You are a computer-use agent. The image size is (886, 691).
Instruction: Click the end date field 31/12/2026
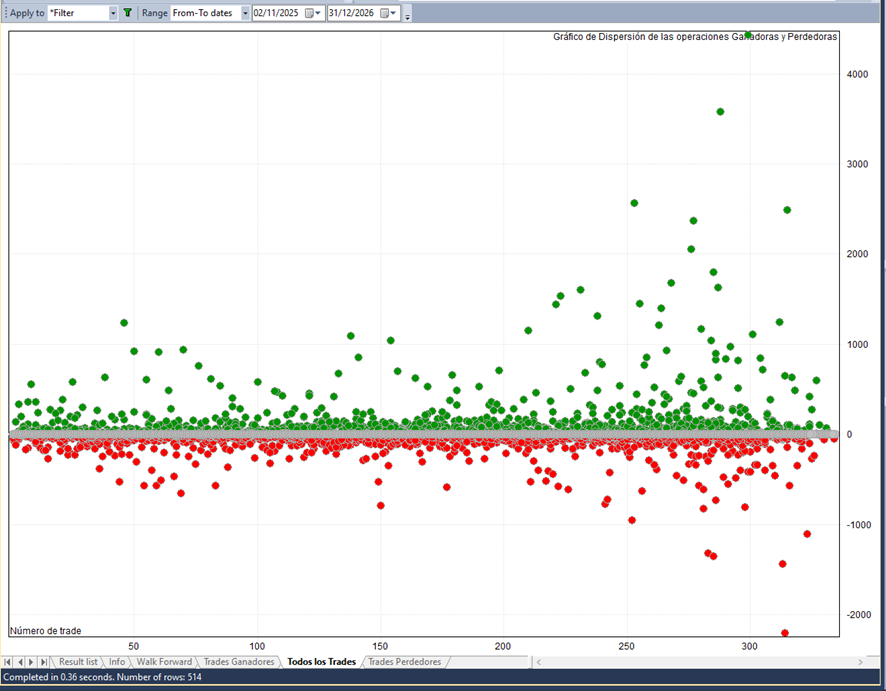tap(352, 13)
